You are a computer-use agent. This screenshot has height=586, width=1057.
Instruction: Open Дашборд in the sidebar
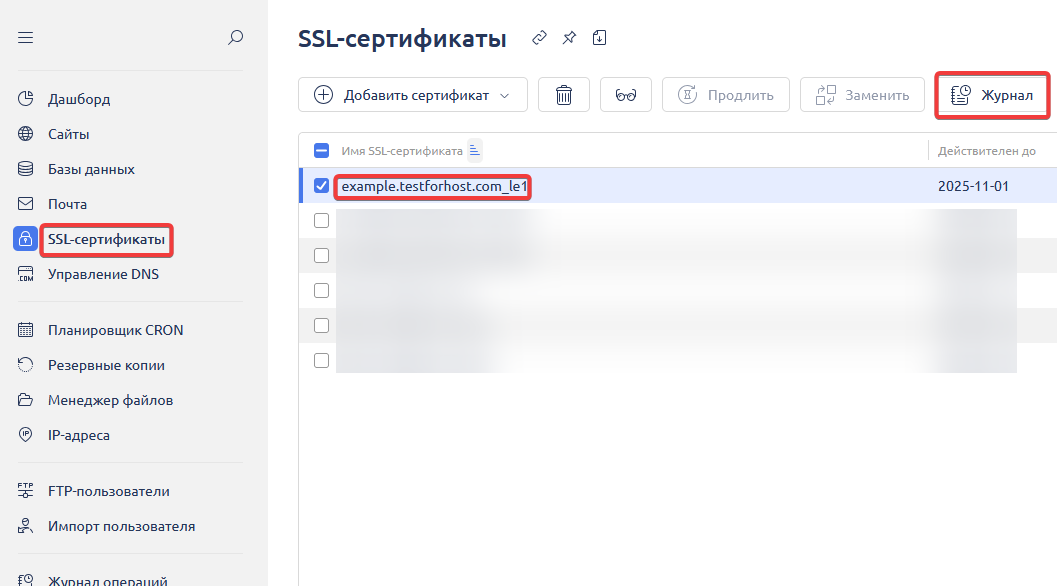coord(79,99)
